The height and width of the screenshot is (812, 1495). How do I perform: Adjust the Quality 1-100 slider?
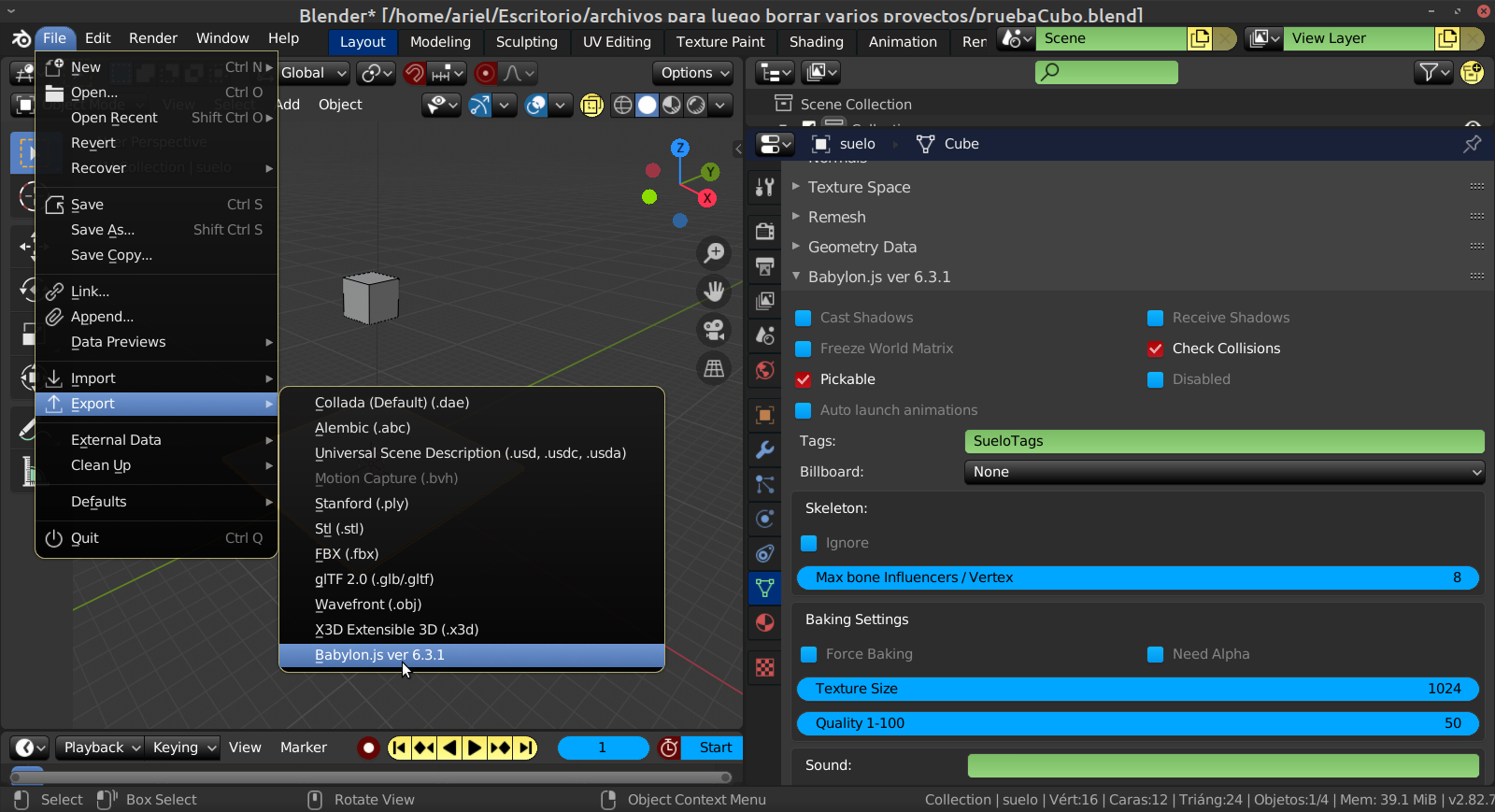click(x=1137, y=723)
